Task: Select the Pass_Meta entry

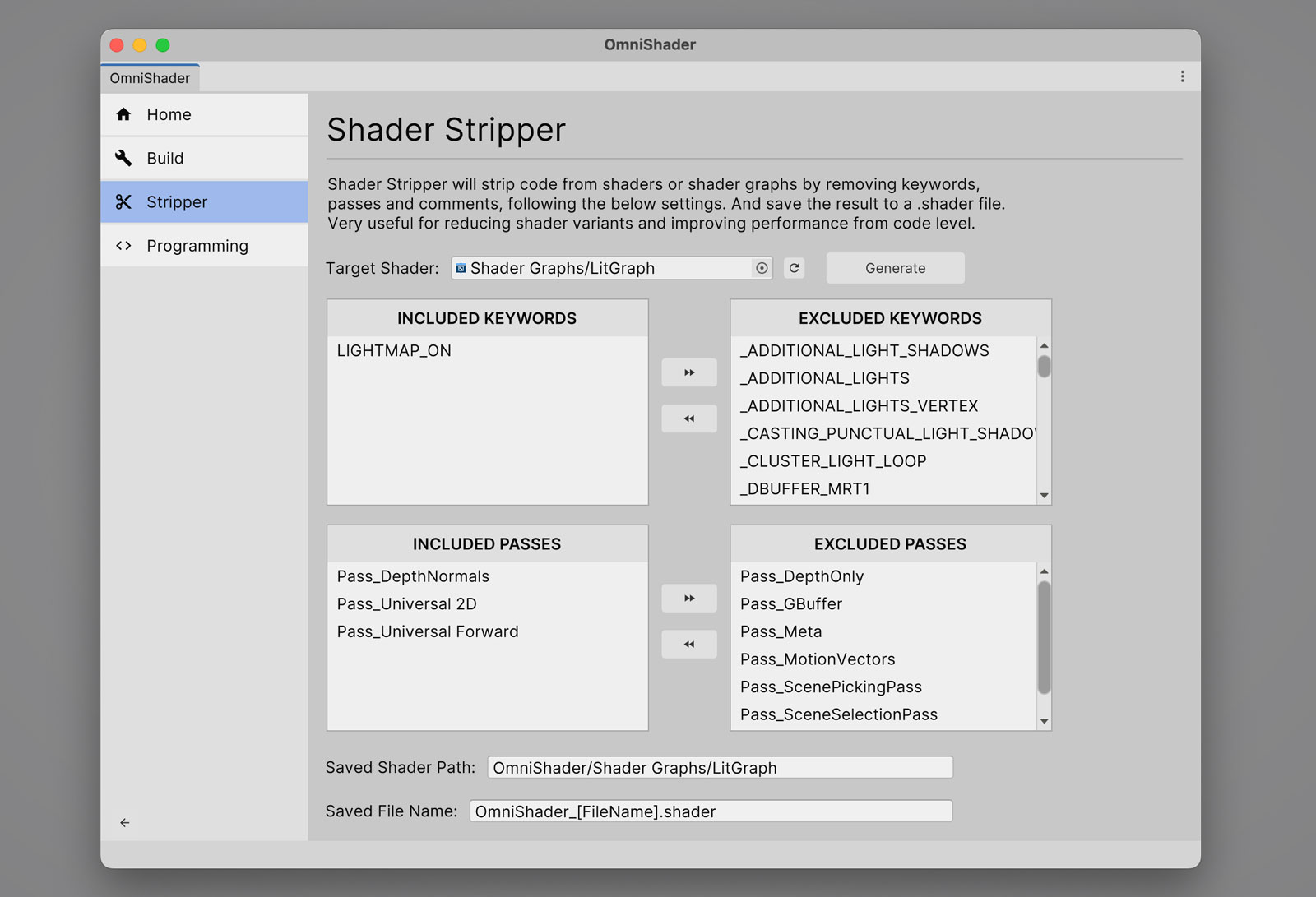Action: pos(883,631)
